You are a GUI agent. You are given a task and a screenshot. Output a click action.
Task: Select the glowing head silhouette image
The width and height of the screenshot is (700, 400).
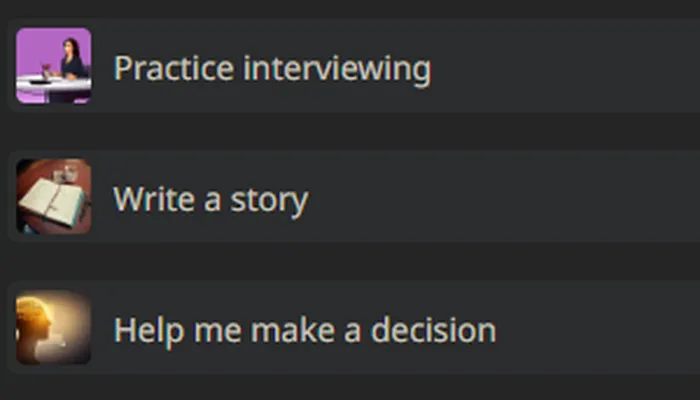click(x=53, y=328)
